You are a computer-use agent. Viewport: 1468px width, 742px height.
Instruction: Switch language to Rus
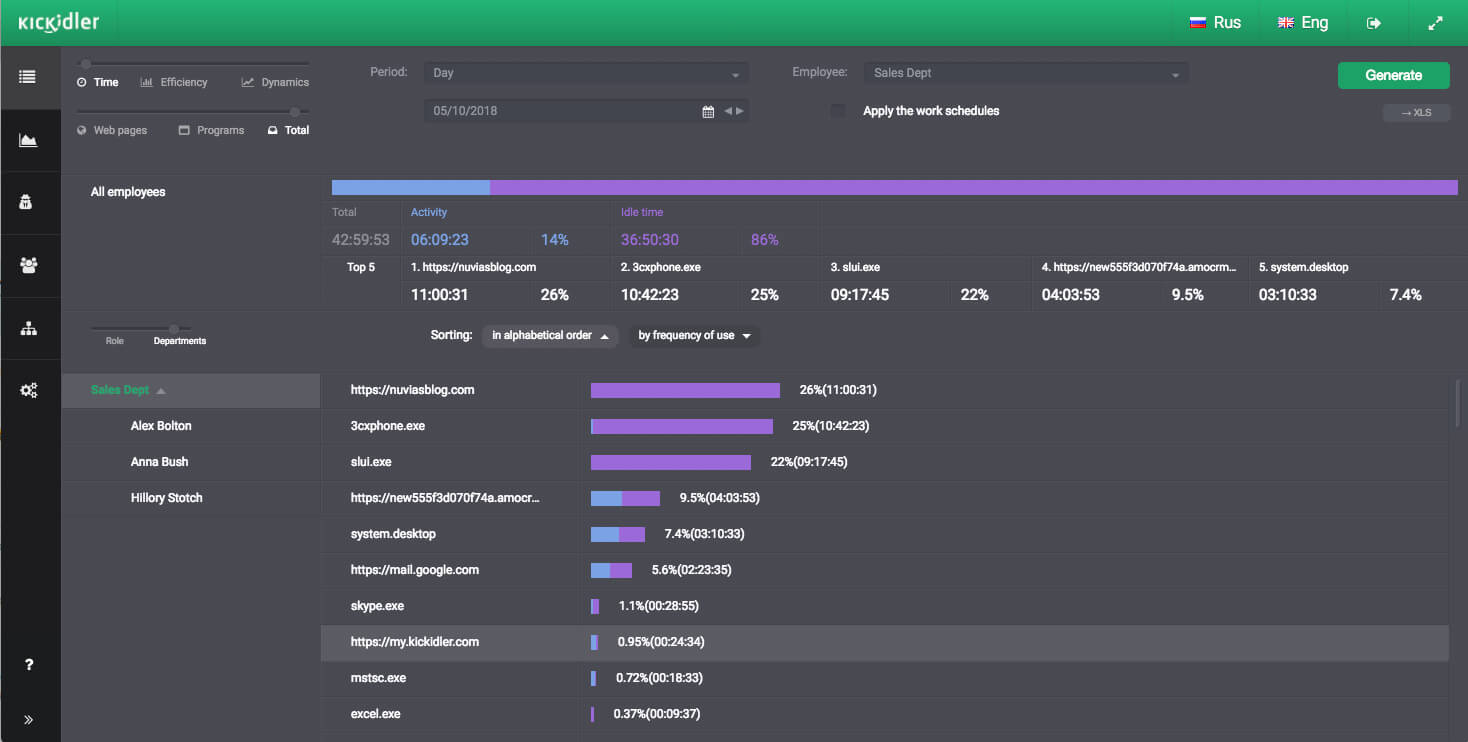pyautogui.click(x=1215, y=23)
